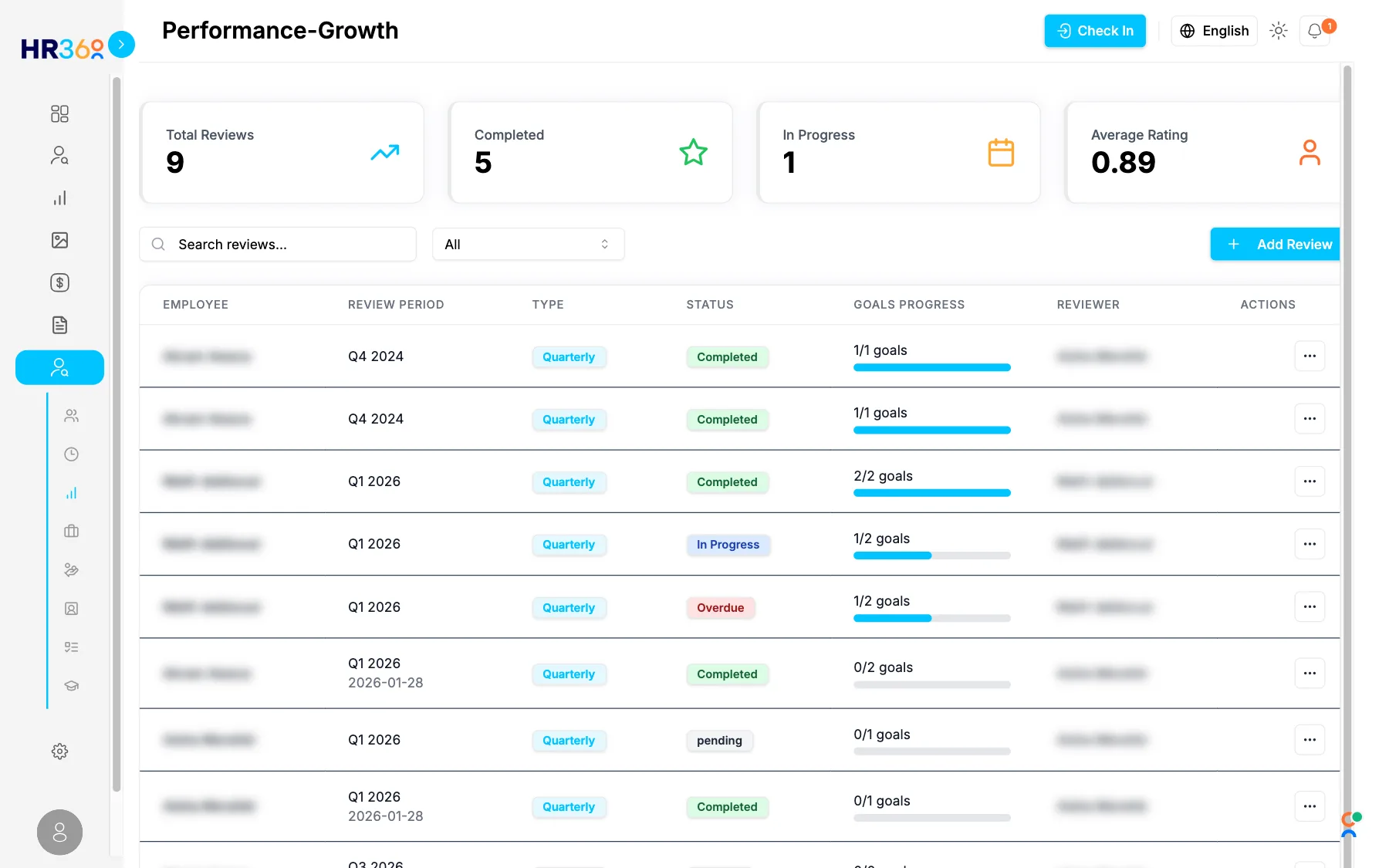This screenshot has width=1389, height=868.
Task: Open the All status filter dropdown
Action: click(x=528, y=245)
